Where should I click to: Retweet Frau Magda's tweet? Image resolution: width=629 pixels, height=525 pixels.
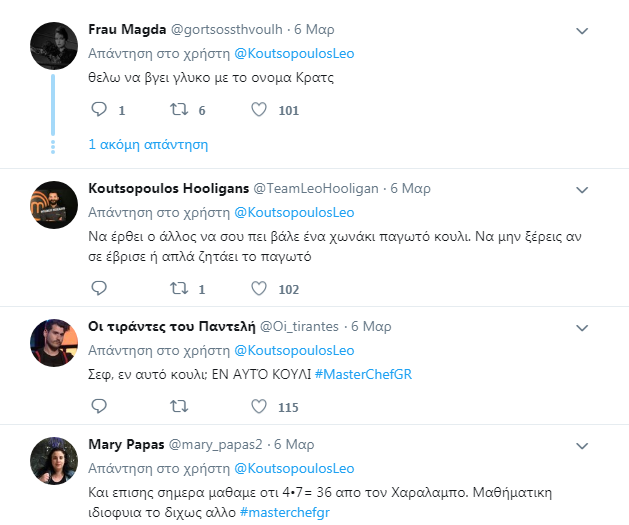click(178, 110)
